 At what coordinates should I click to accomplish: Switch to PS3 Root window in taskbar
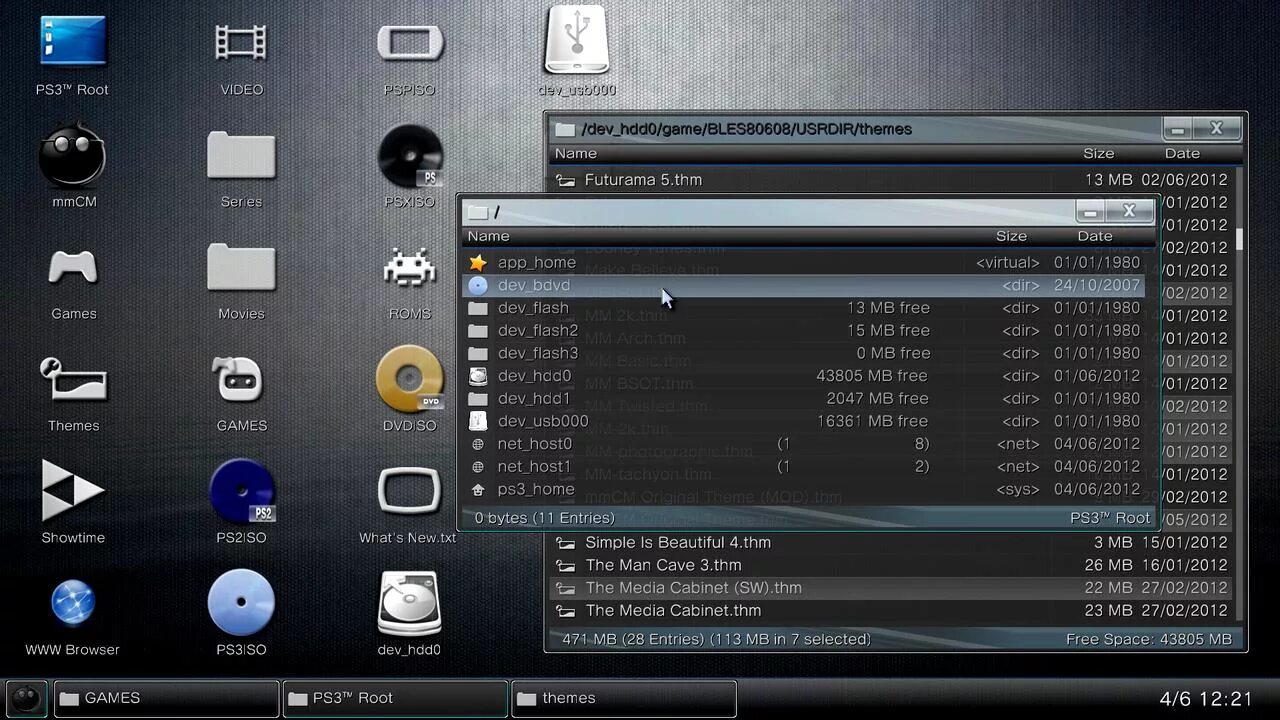[x=395, y=698]
